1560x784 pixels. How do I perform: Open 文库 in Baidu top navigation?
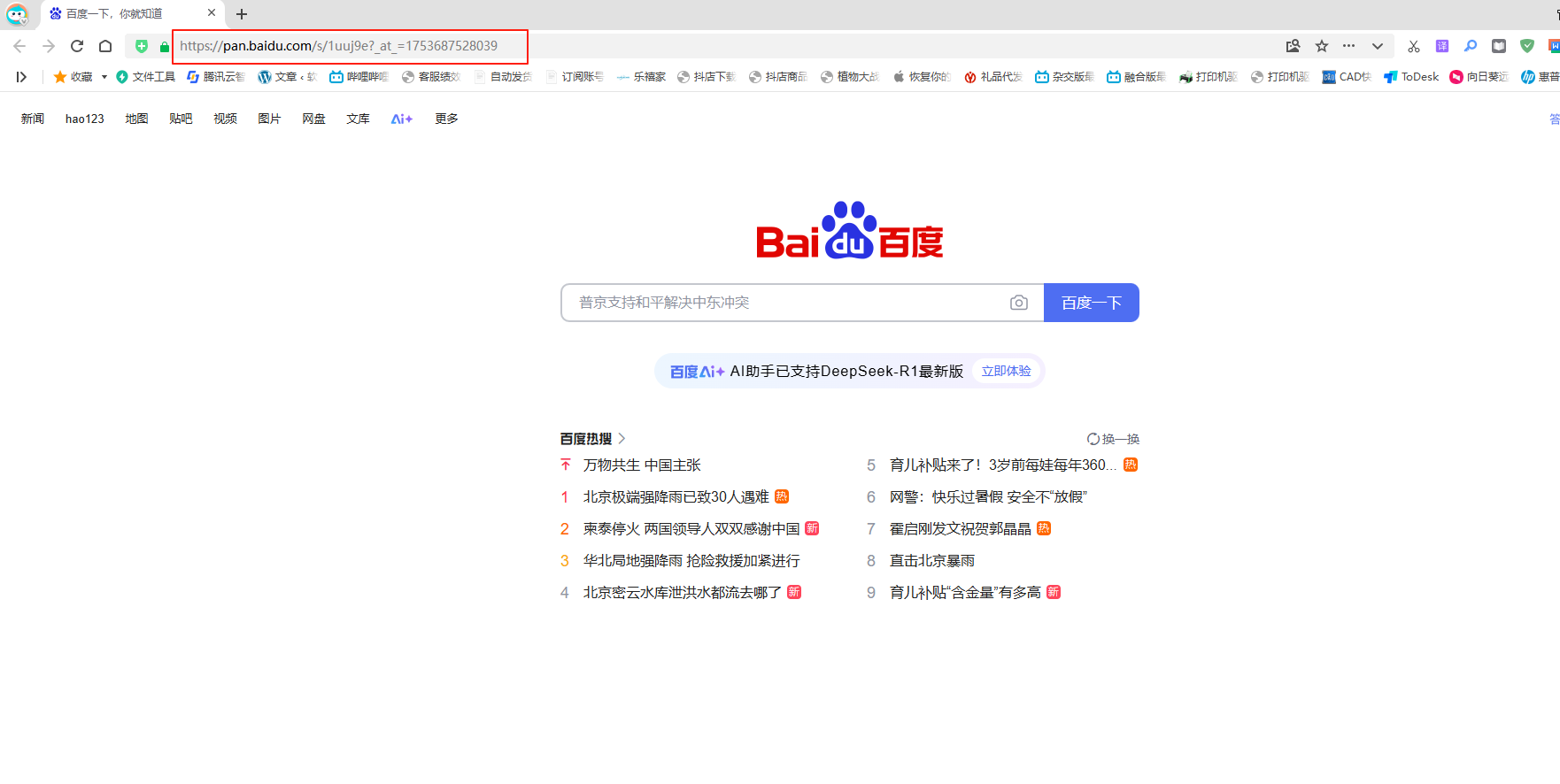(358, 119)
